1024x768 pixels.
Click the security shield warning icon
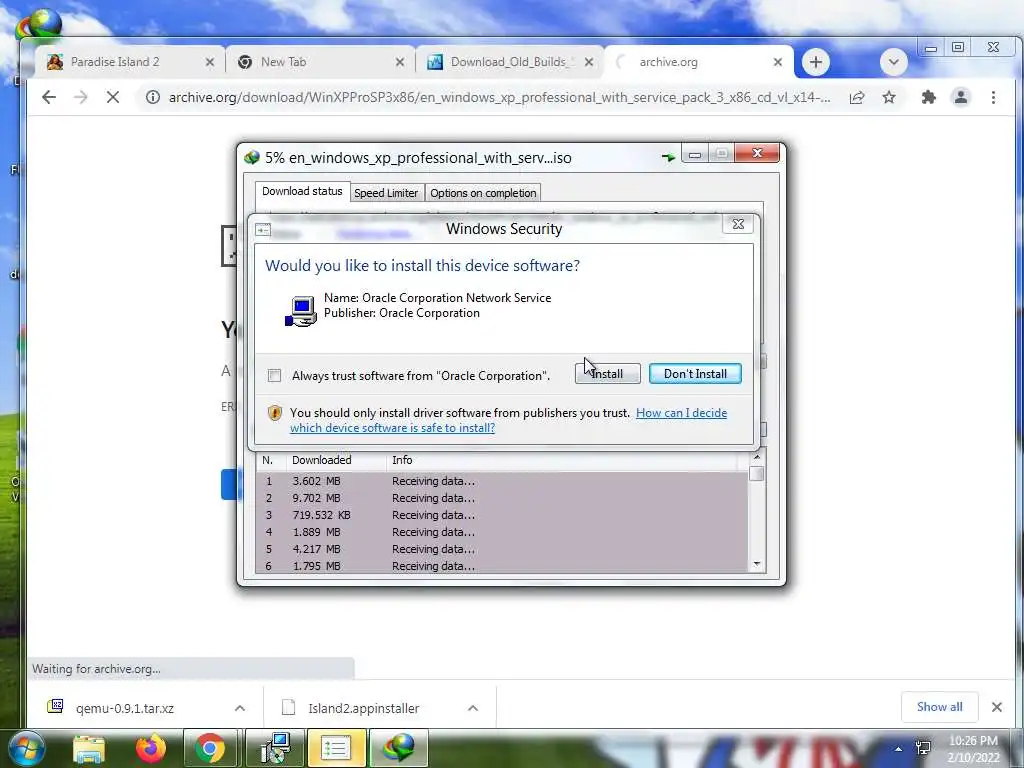(275, 413)
